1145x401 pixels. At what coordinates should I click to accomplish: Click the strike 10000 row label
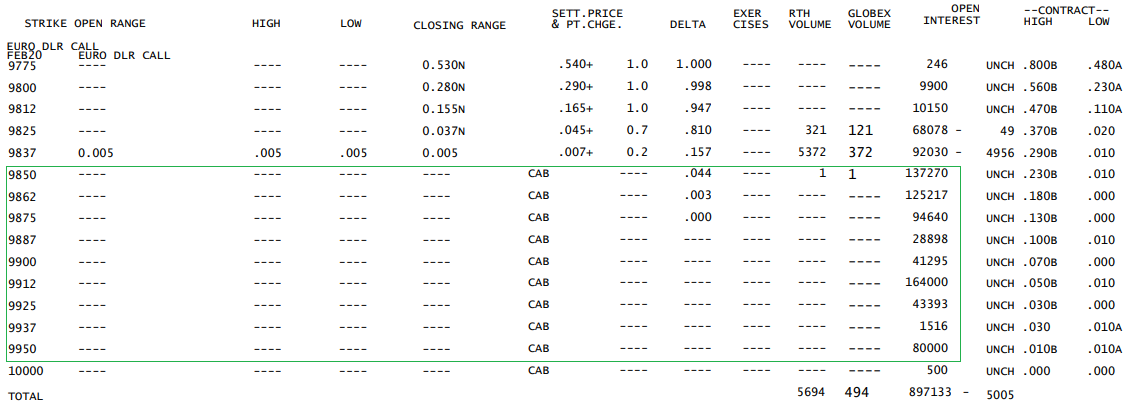point(25,370)
